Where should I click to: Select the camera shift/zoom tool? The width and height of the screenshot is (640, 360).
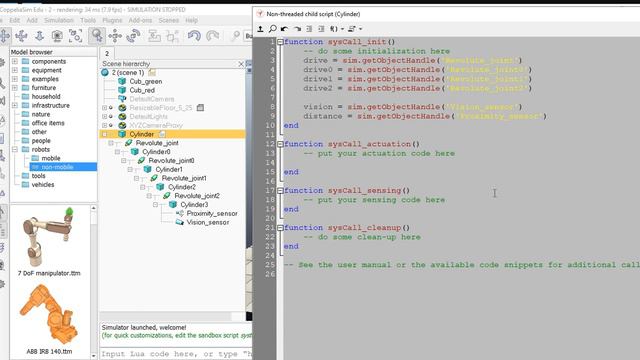[x=39, y=36]
